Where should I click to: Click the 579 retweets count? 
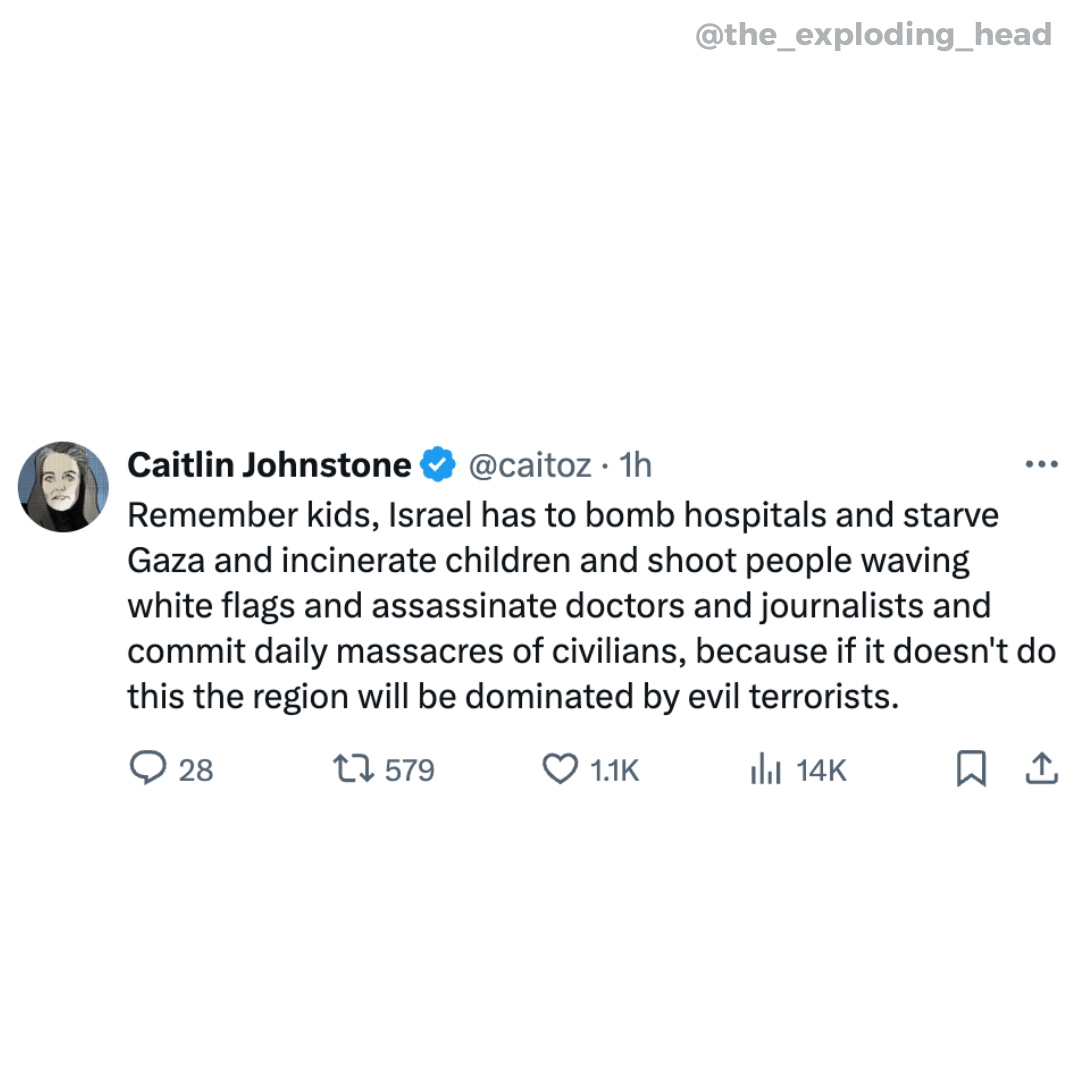click(409, 770)
